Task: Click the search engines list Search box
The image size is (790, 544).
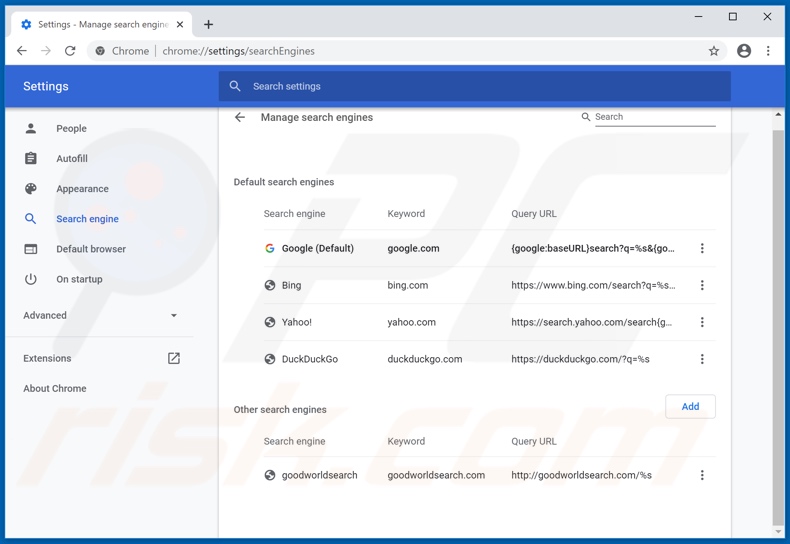Action: 654,117
